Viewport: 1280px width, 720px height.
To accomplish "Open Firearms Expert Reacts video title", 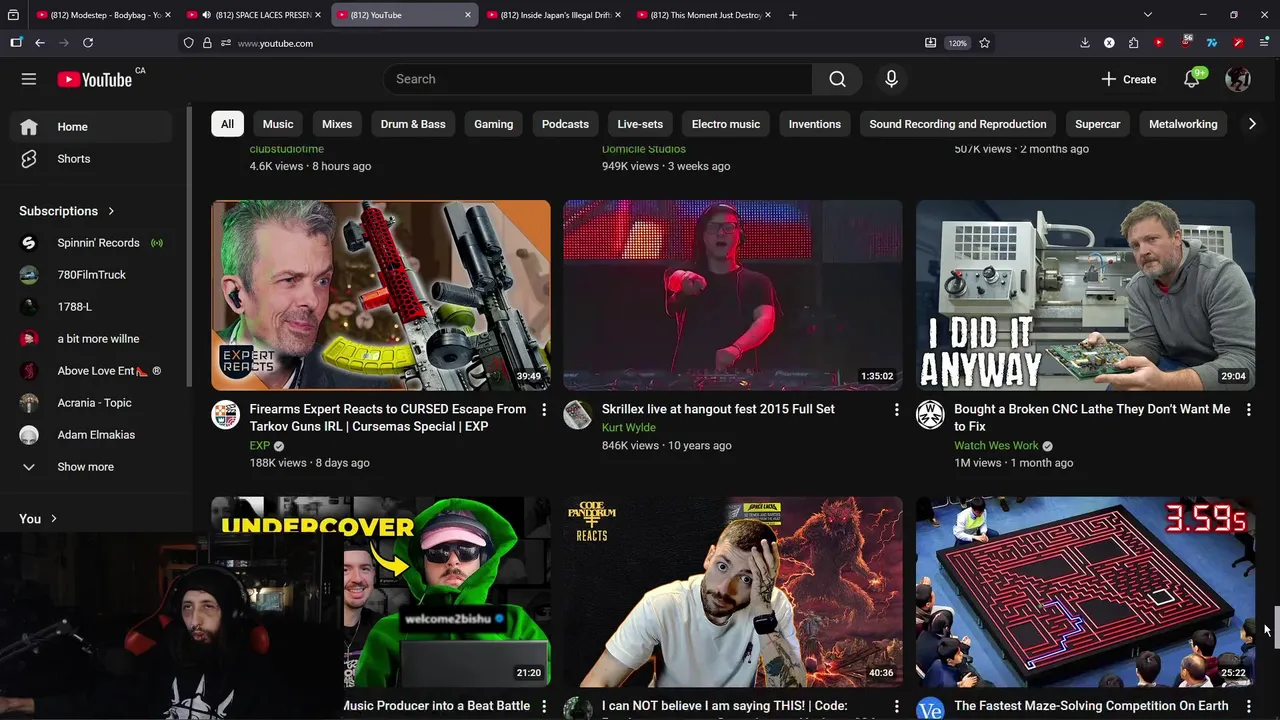I will click(387, 418).
